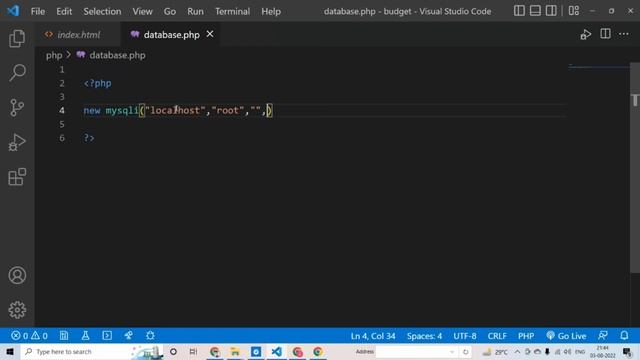Open the Extensions view

click(17, 177)
